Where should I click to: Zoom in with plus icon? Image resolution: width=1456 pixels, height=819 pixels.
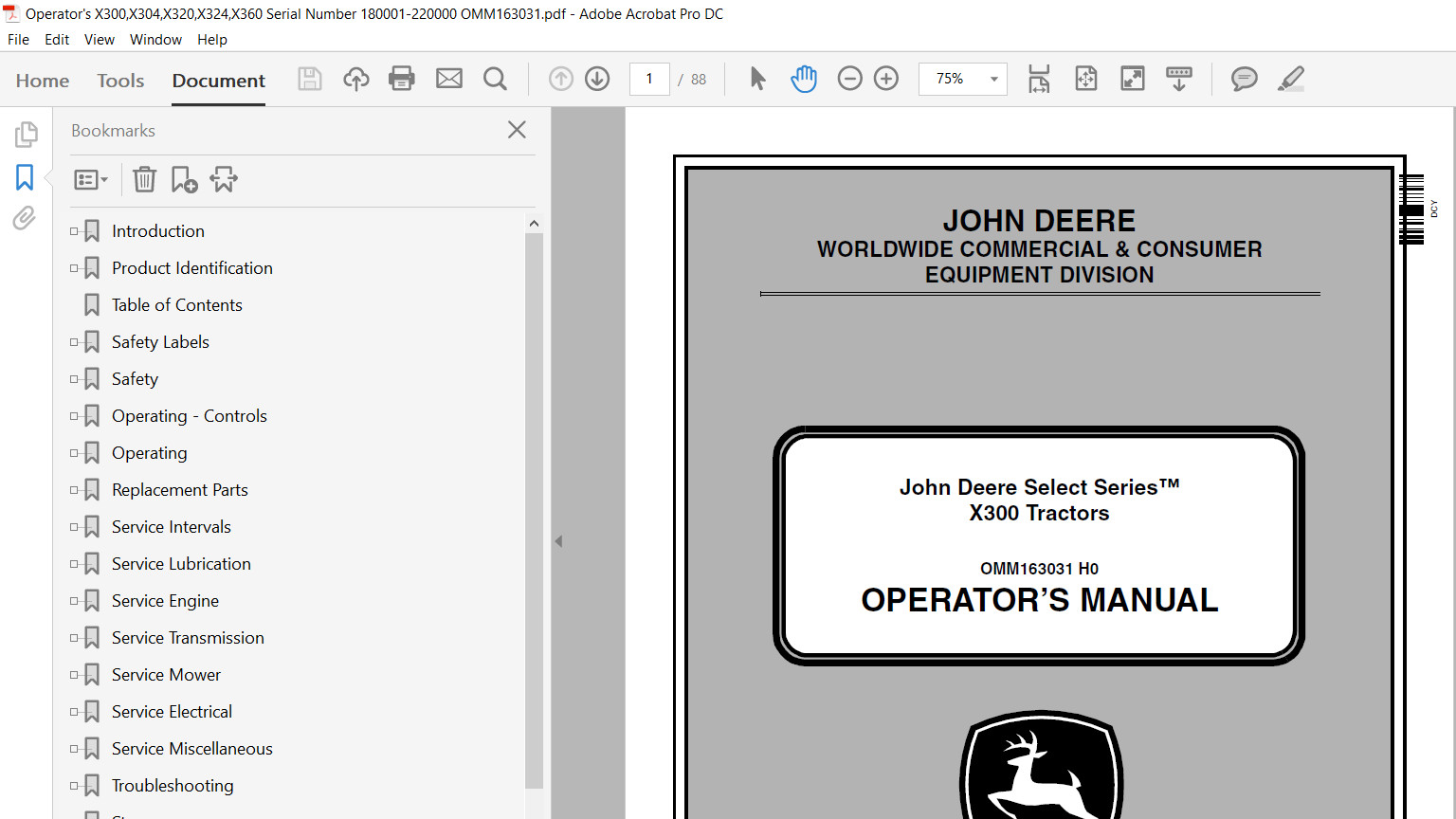coord(886,79)
